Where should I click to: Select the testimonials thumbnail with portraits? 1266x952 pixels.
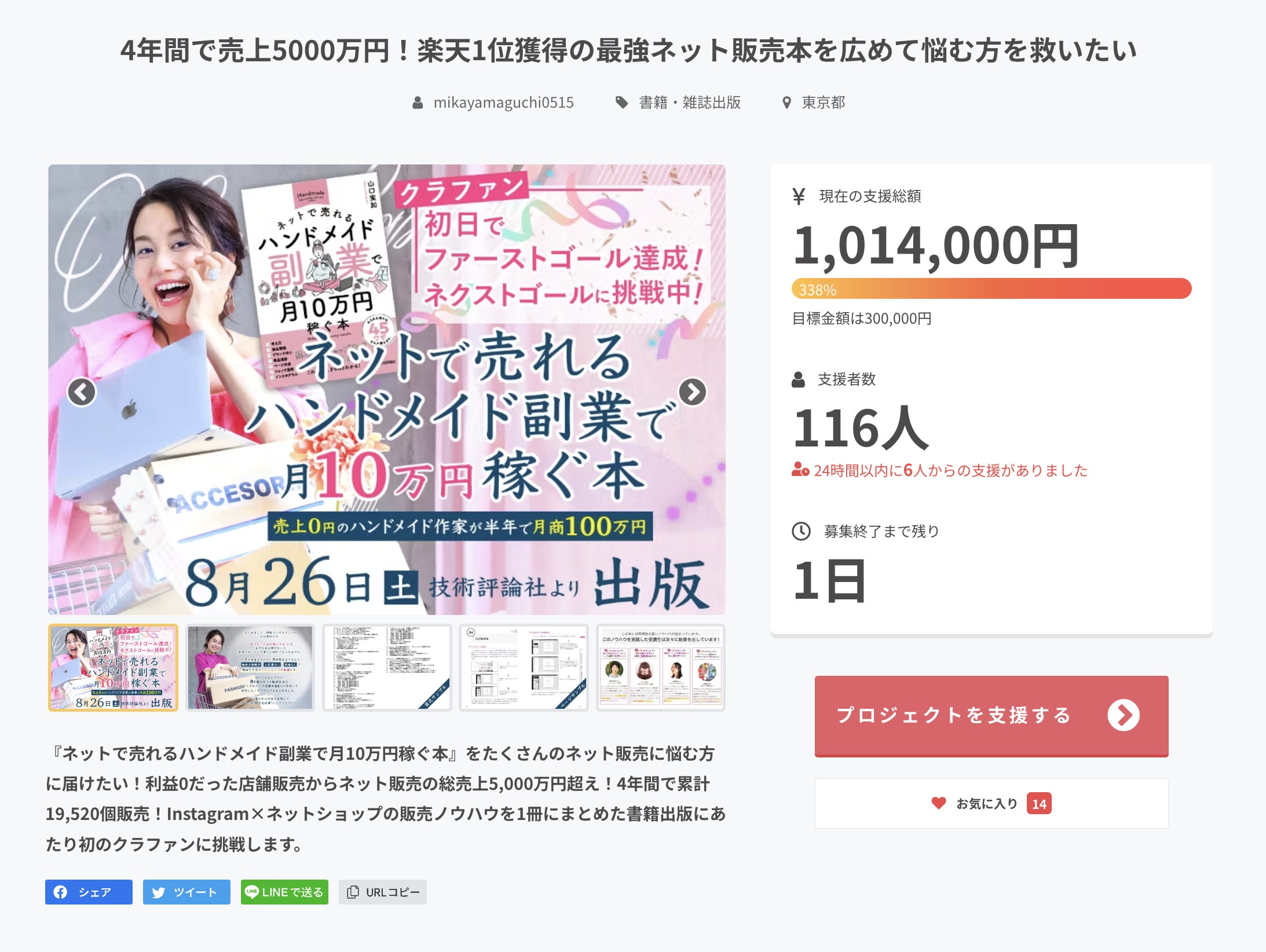point(661,668)
